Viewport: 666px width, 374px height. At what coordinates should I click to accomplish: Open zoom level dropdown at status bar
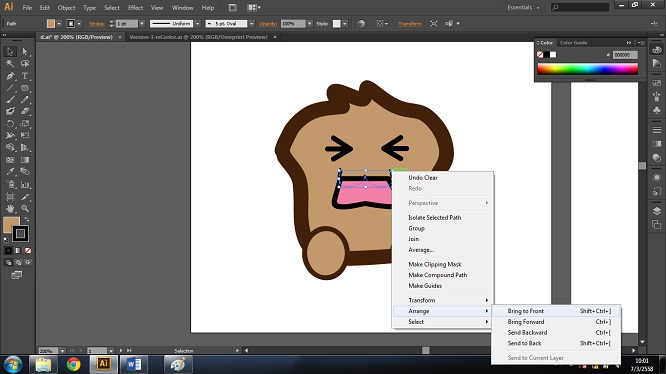click(62, 351)
